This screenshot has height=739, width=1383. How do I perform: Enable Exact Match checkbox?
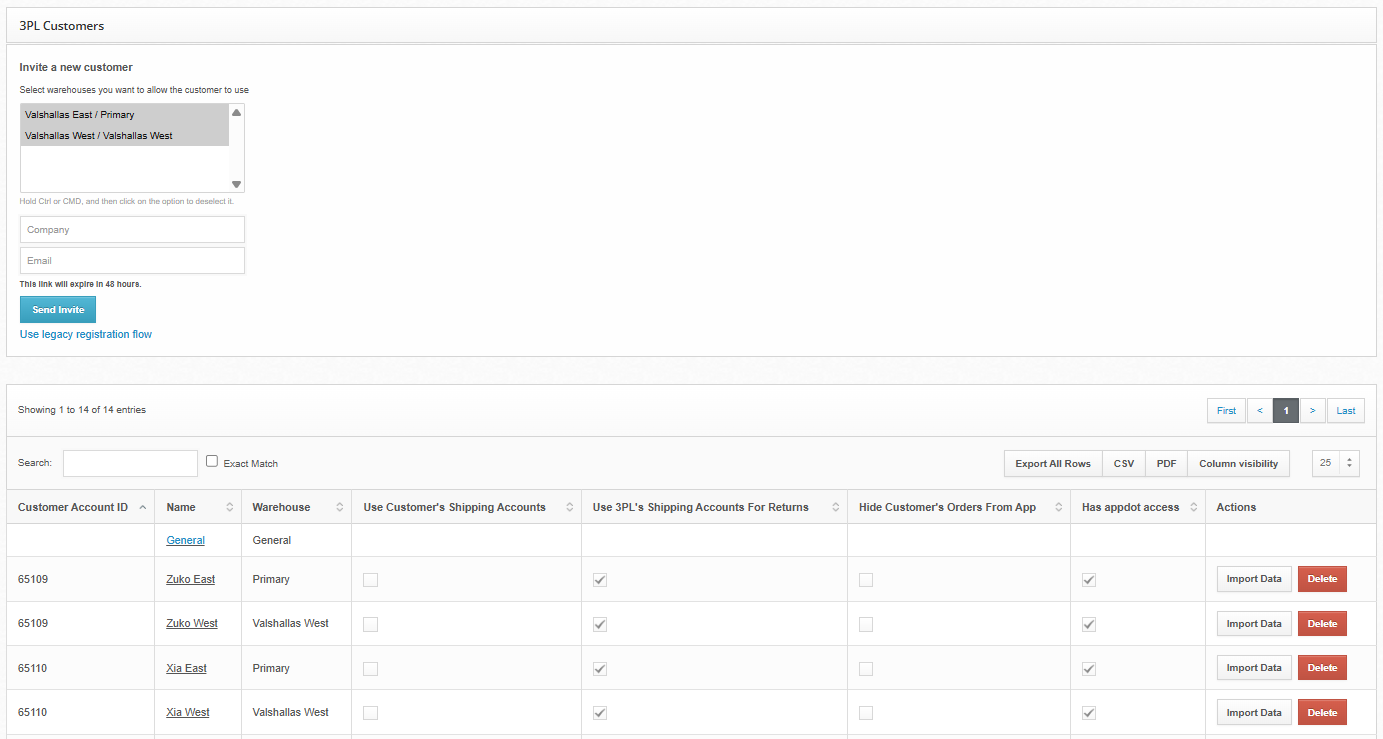tap(212, 461)
